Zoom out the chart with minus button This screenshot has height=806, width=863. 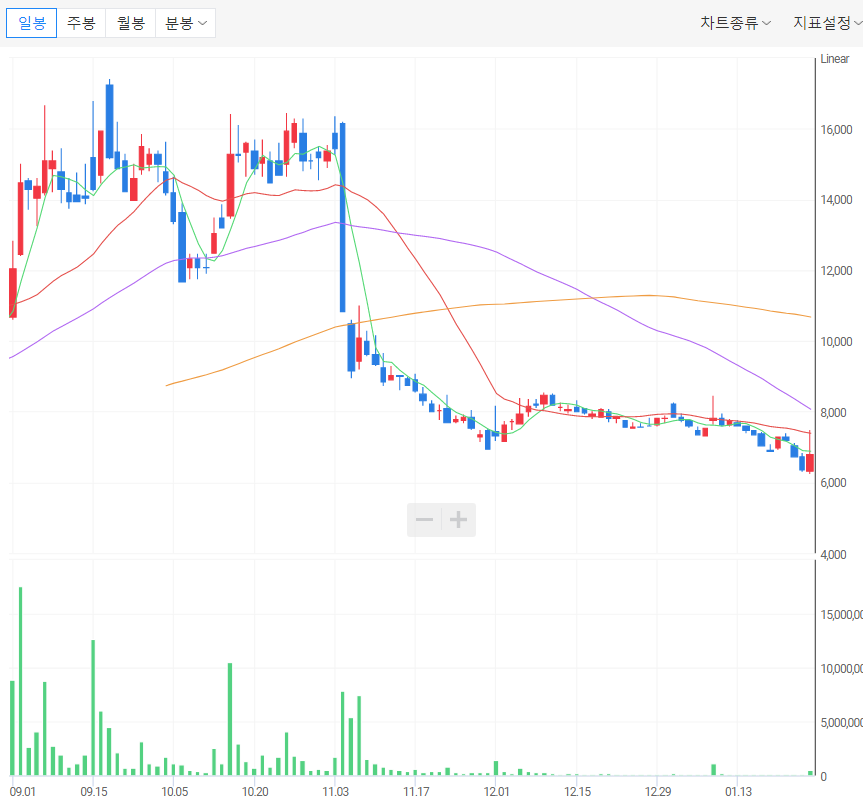[x=424, y=520]
